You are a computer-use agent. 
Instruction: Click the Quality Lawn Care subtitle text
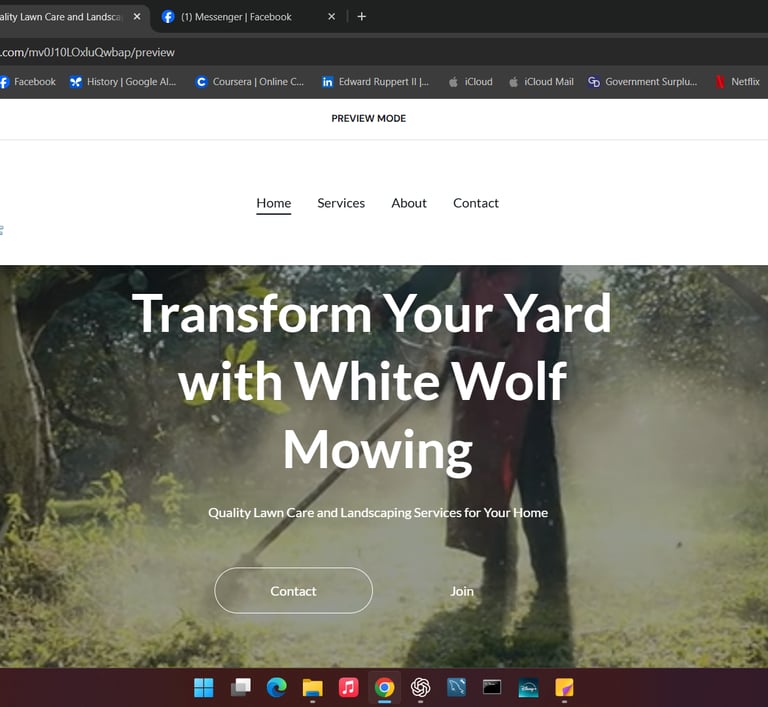pyautogui.click(x=378, y=513)
